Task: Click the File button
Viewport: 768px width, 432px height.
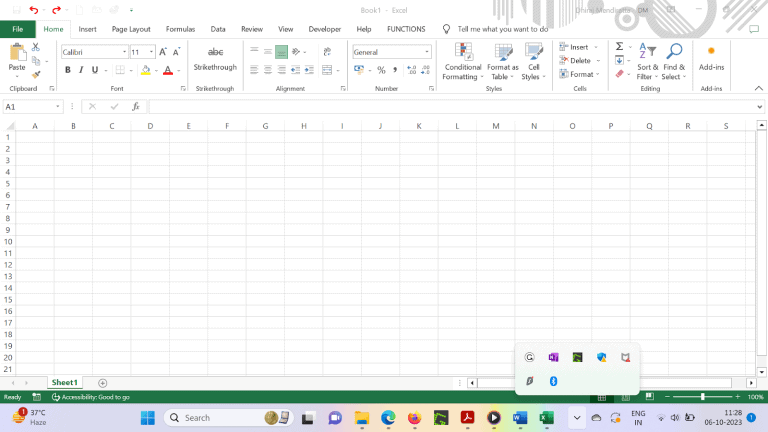Action: (18, 29)
